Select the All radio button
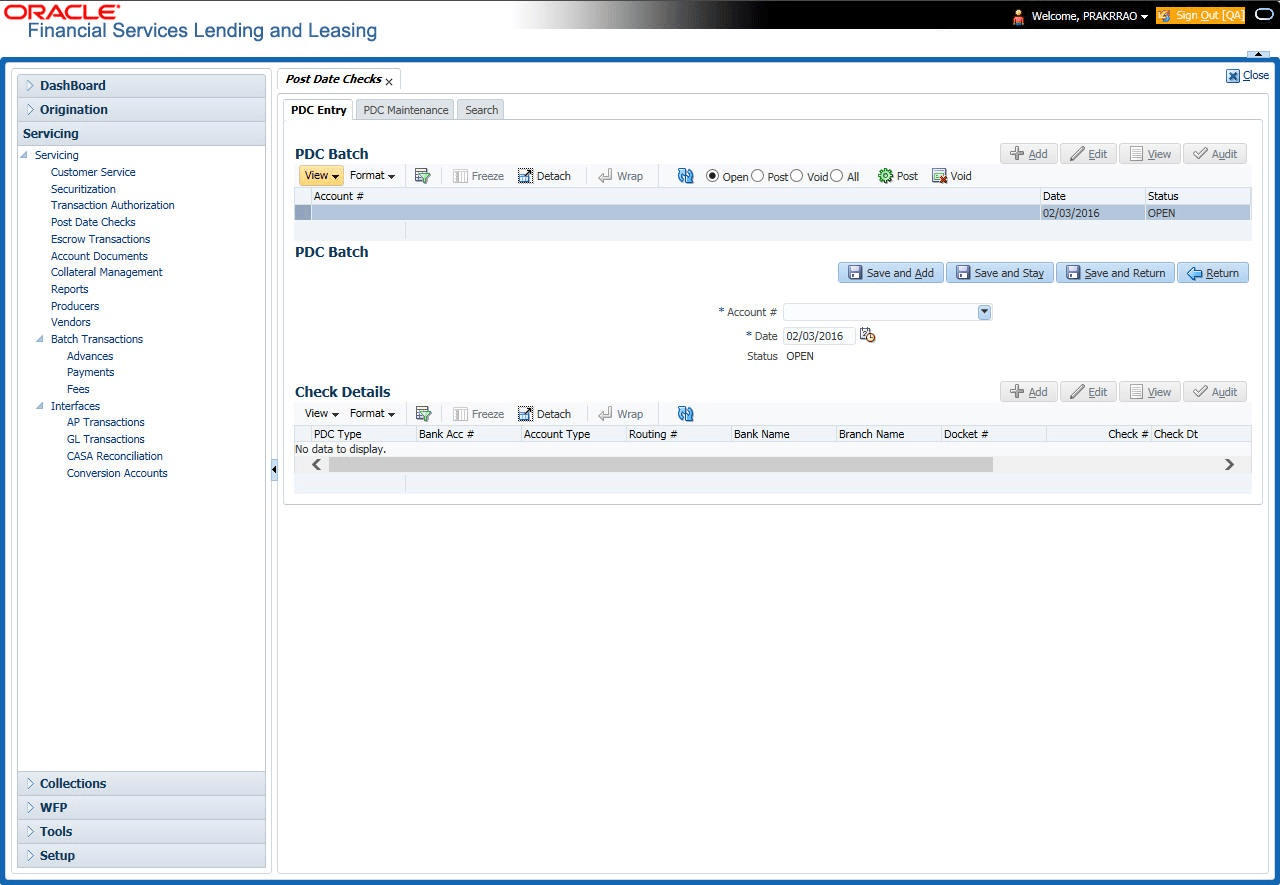 [x=837, y=176]
